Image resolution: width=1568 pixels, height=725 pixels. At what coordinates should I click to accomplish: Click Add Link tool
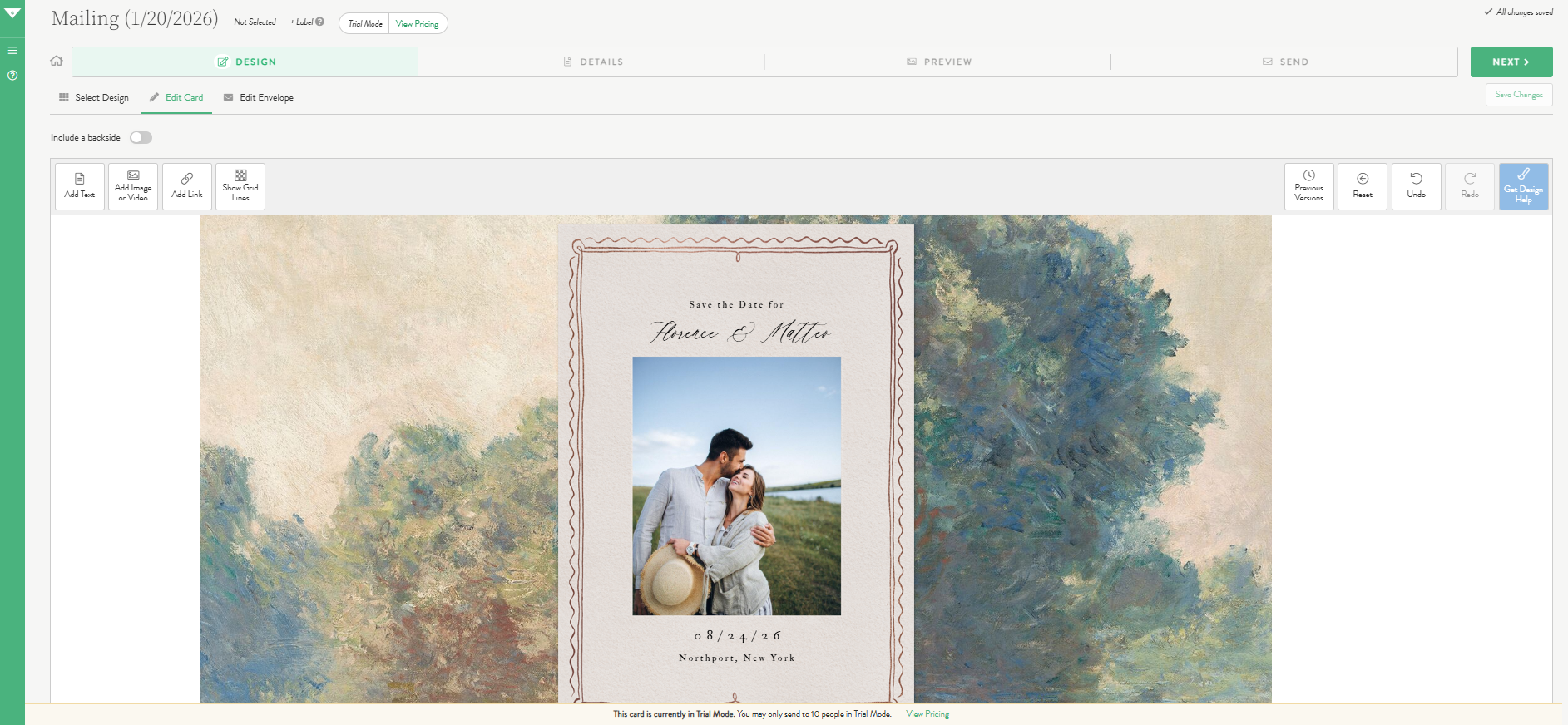(187, 186)
